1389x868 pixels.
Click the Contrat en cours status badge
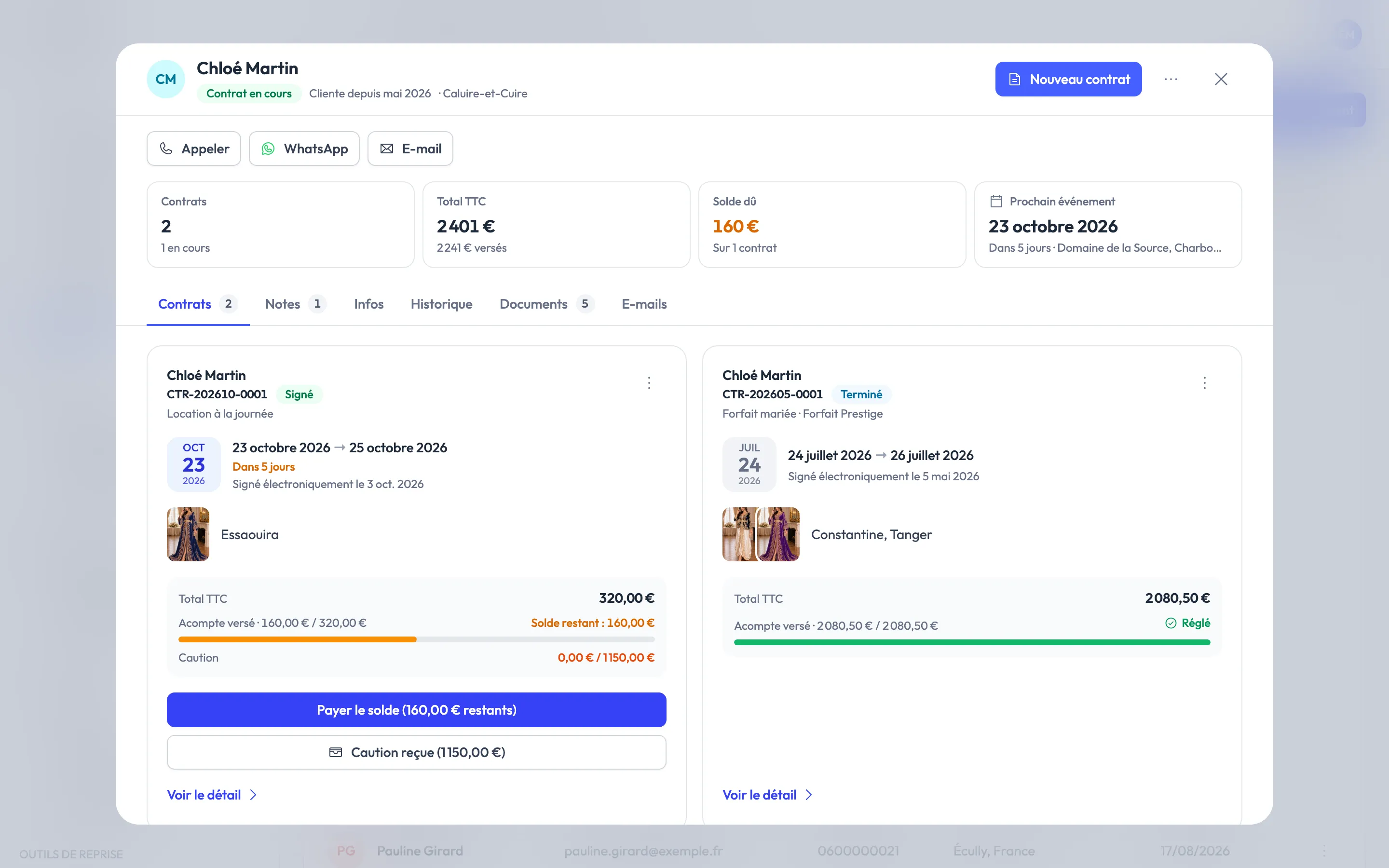tap(248, 94)
